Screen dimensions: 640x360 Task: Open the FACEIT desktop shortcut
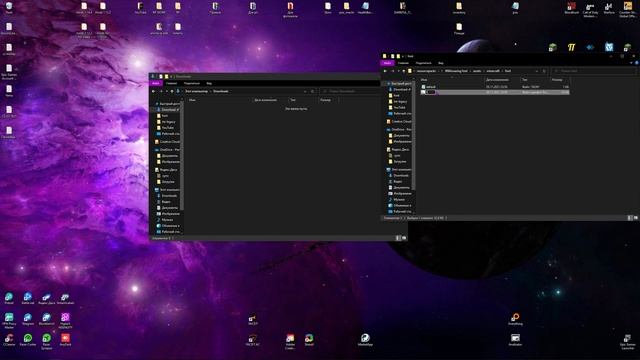253,320
